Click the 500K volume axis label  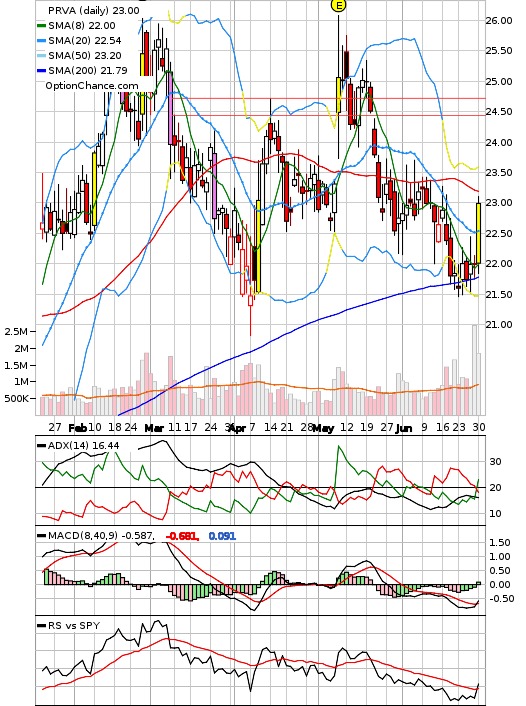[16, 399]
